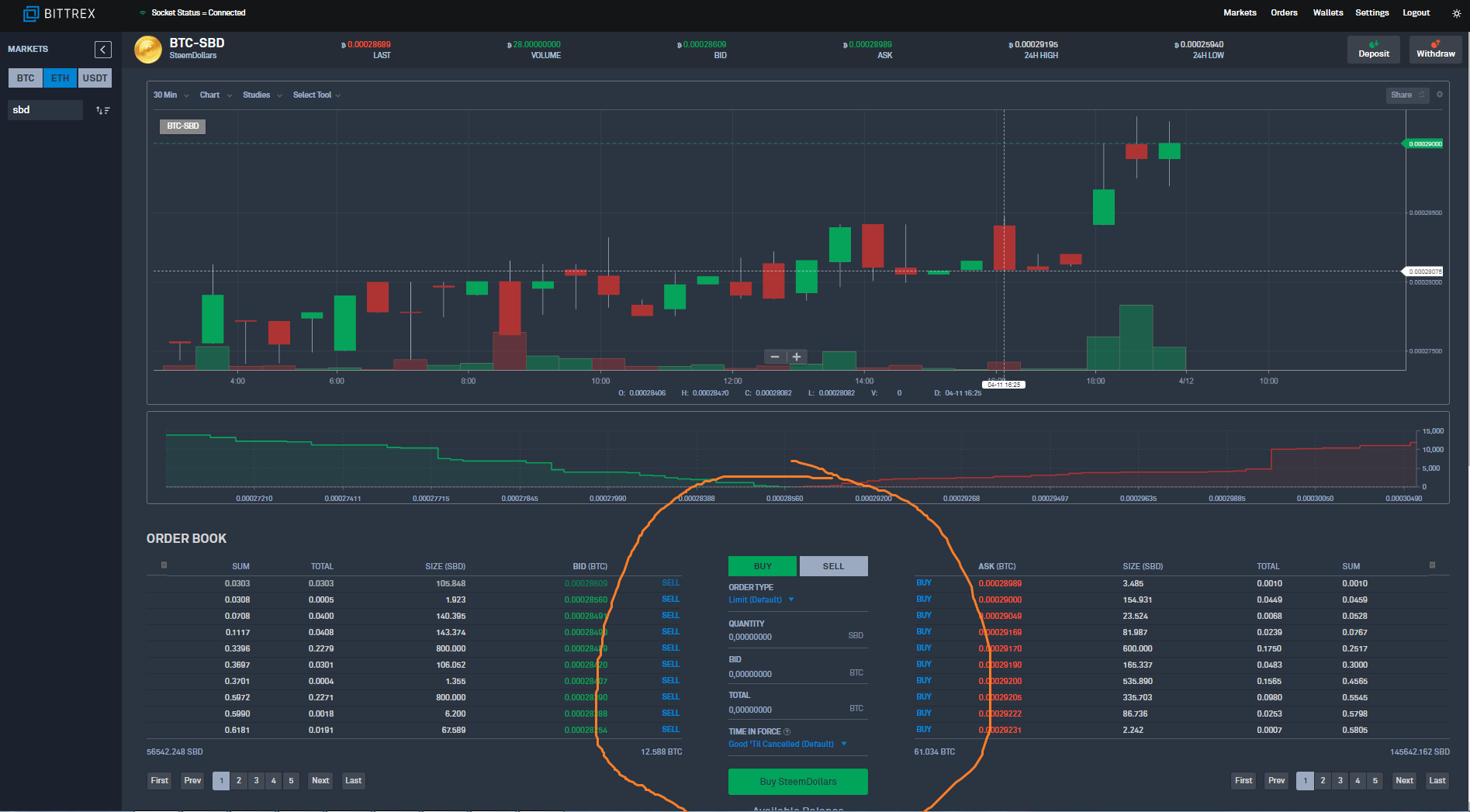Click Time In Force help icon
This screenshot has width=1470, height=812.
787,731
